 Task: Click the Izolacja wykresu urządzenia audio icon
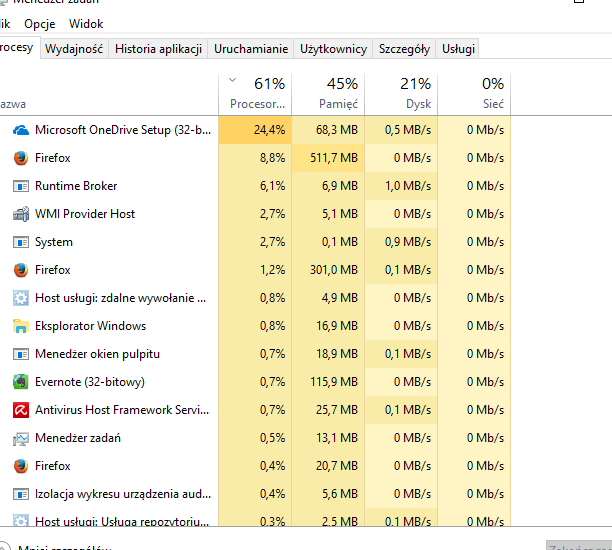tap(21, 494)
